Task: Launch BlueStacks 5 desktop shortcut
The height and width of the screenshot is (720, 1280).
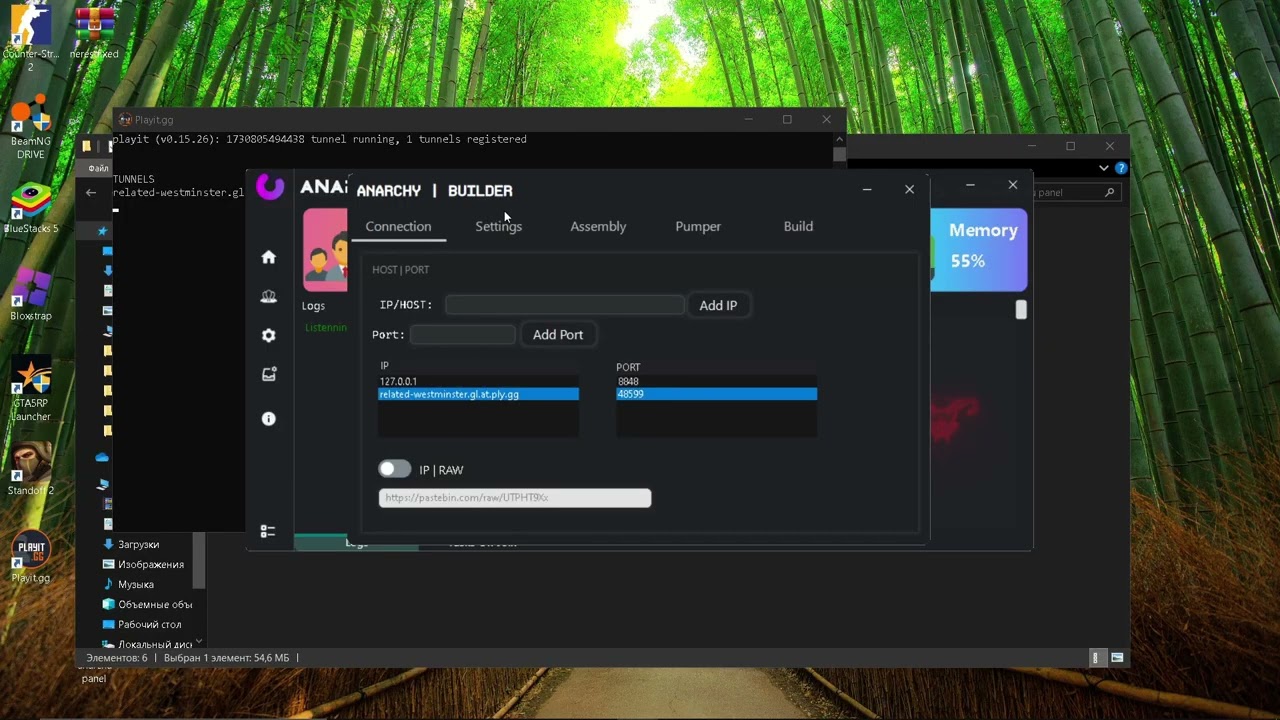Action: point(31,208)
